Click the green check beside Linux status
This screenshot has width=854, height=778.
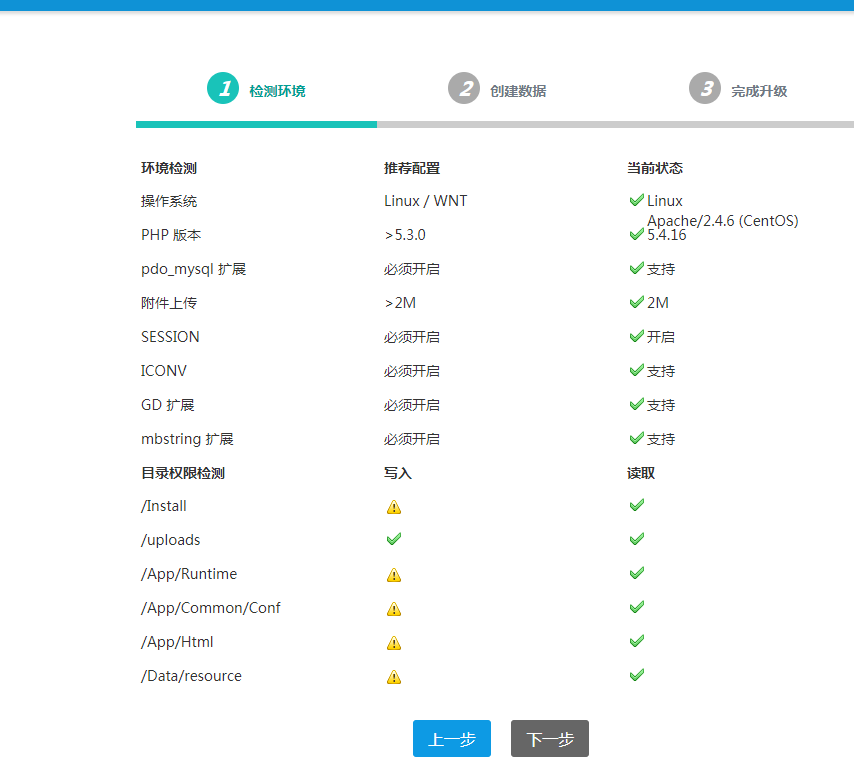[x=636, y=200]
